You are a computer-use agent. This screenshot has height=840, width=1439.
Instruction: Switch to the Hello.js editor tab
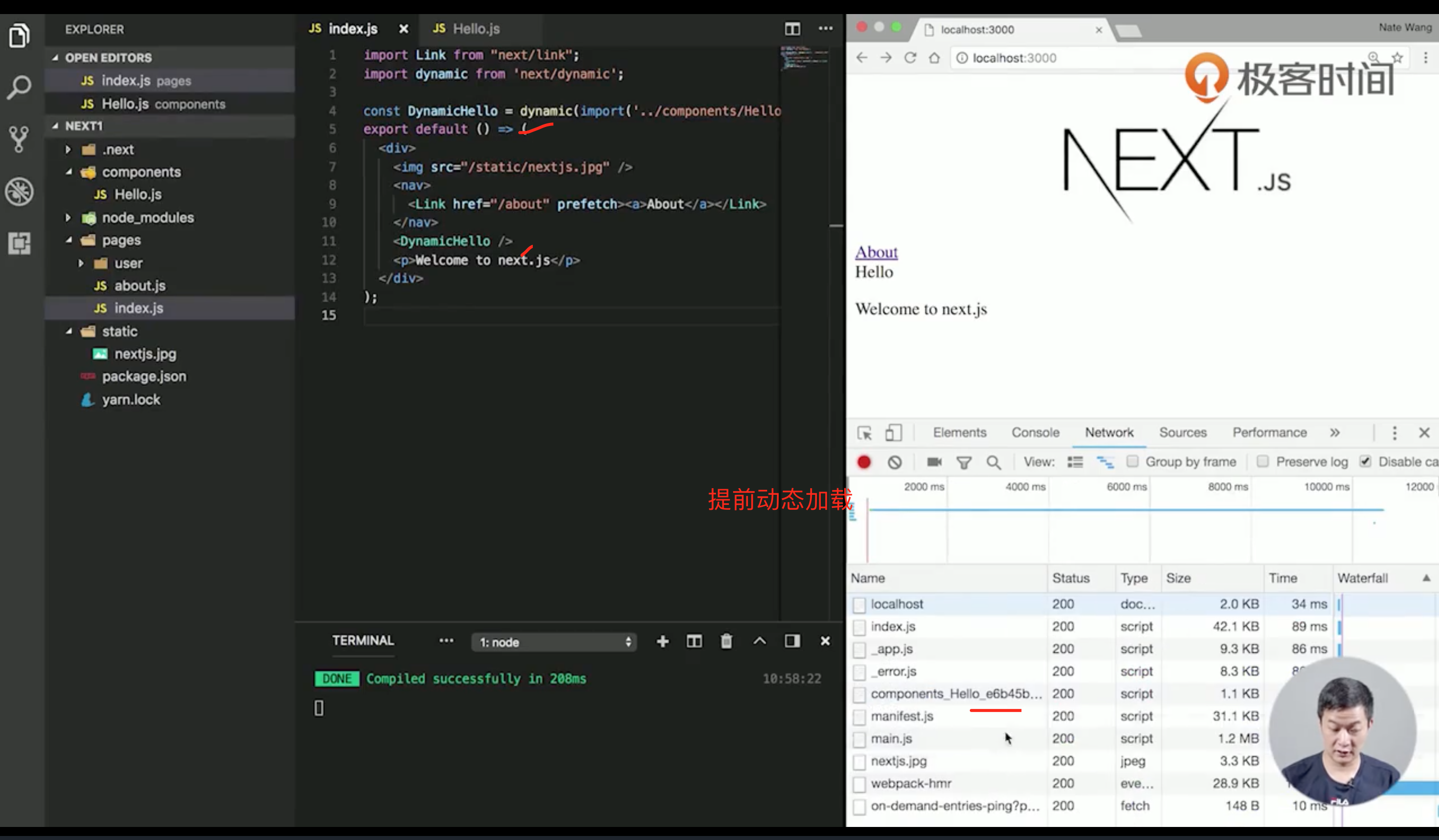pyautogui.click(x=475, y=29)
